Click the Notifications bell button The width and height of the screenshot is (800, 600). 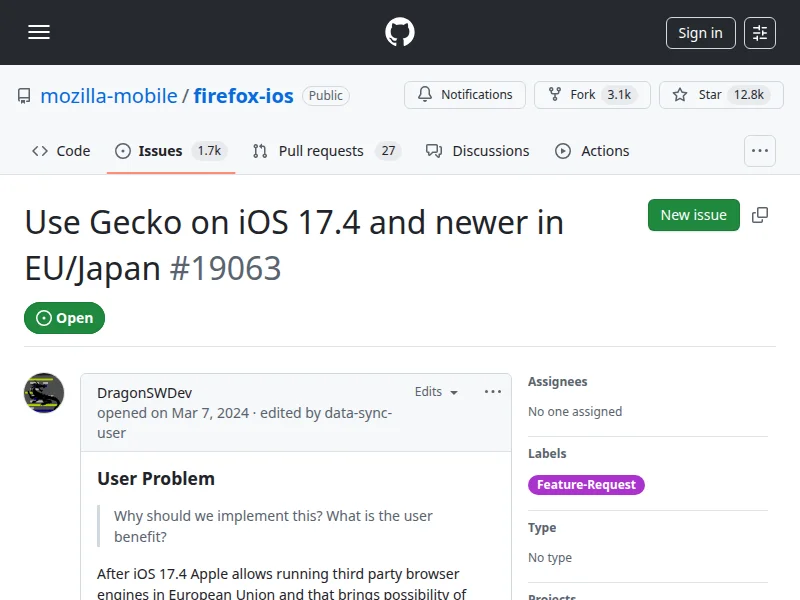(x=465, y=95)
